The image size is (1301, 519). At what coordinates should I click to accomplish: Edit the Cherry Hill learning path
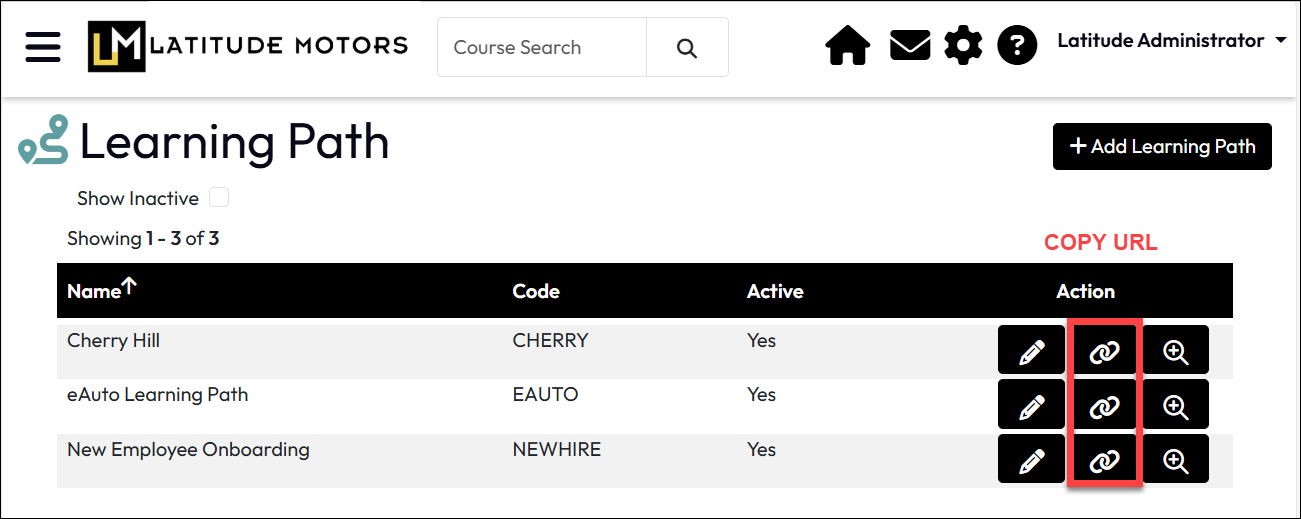[x=1031, y=352]
